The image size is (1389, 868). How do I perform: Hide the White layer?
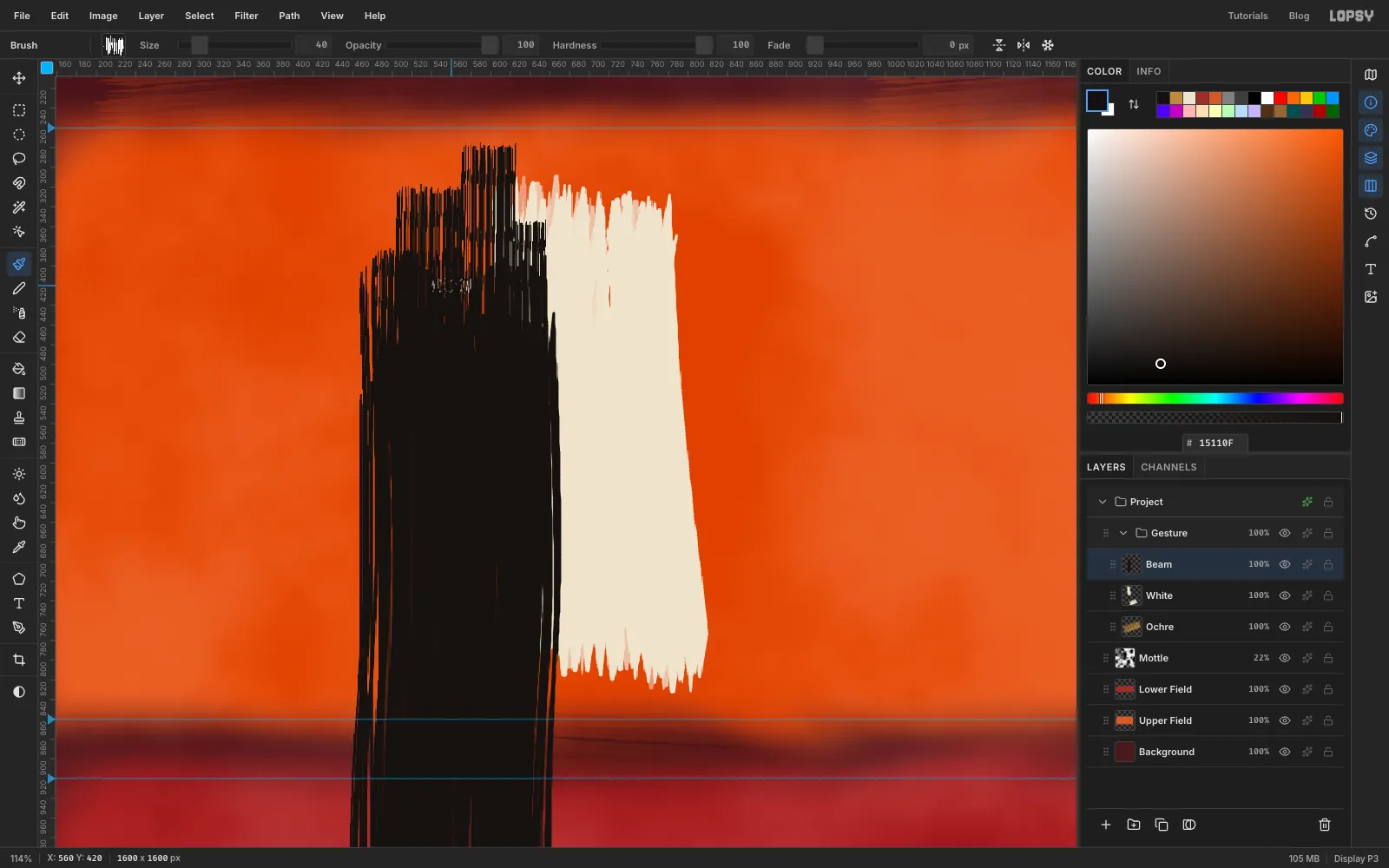pos(1285,595)
